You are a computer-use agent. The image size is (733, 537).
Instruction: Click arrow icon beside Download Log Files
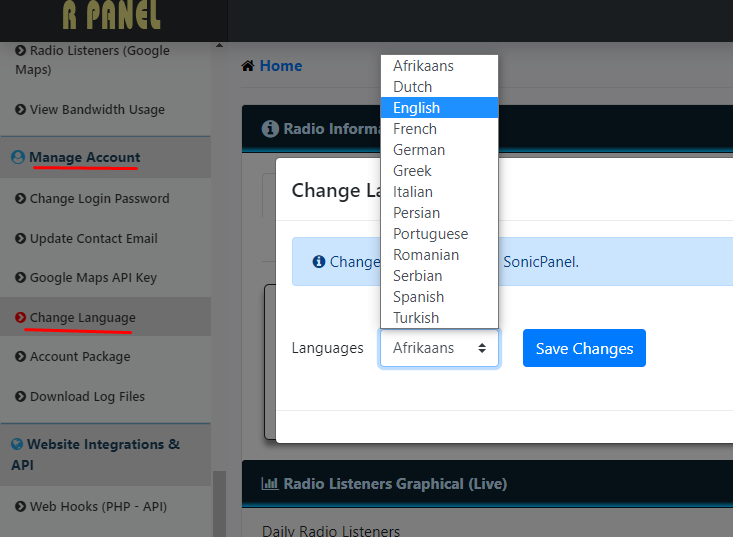[x=21, y=397]
